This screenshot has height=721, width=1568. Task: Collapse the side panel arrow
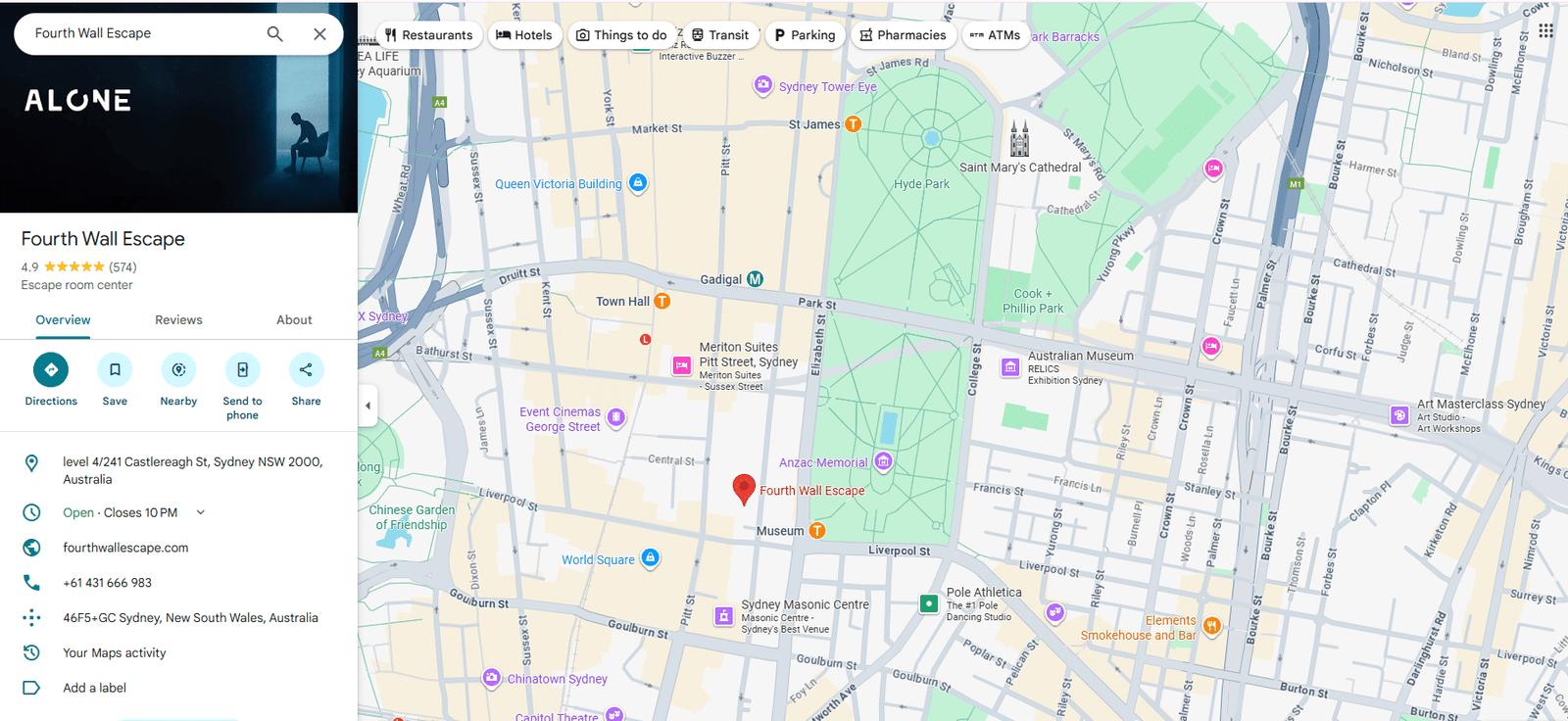click(367, 406)
